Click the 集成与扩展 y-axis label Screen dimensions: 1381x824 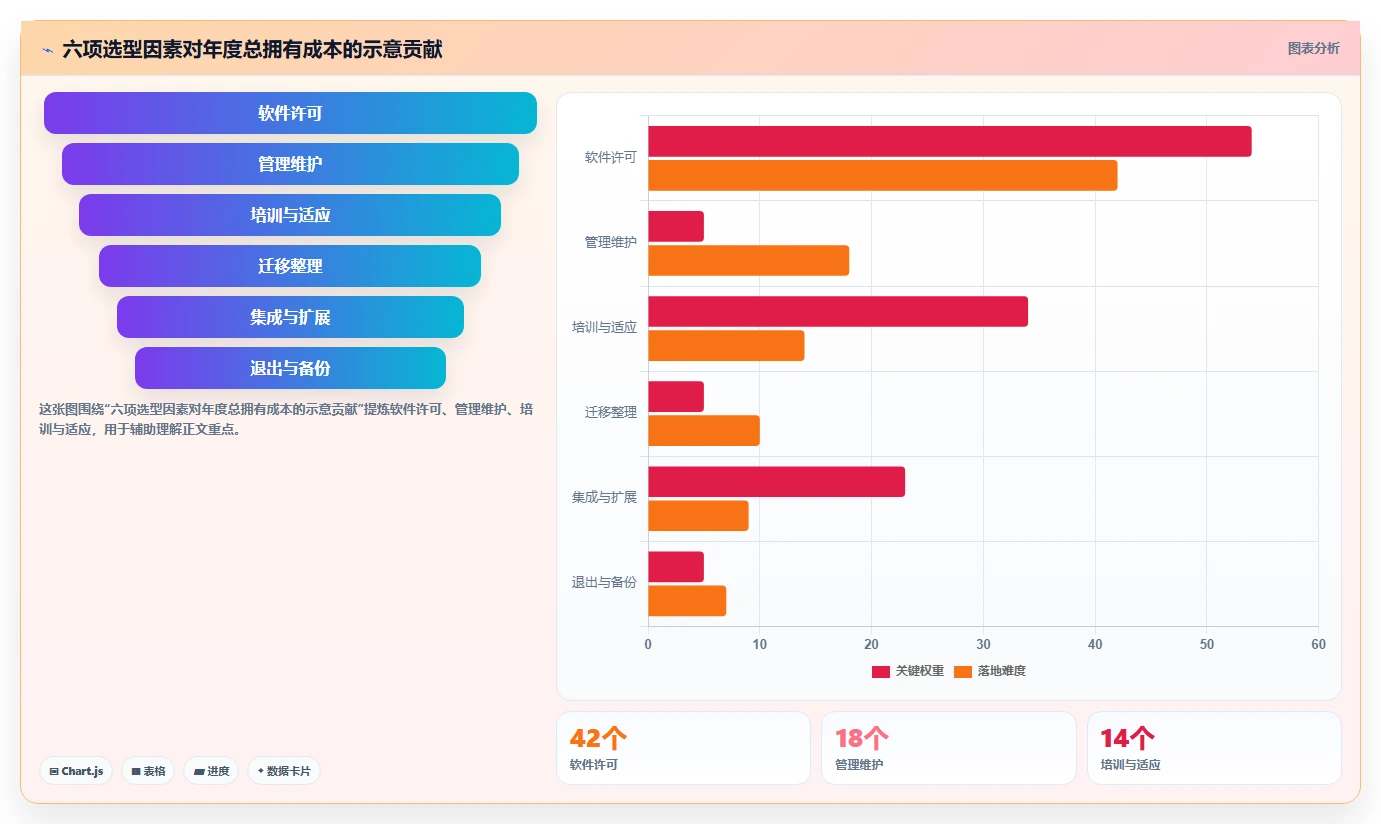coord(604,497)
